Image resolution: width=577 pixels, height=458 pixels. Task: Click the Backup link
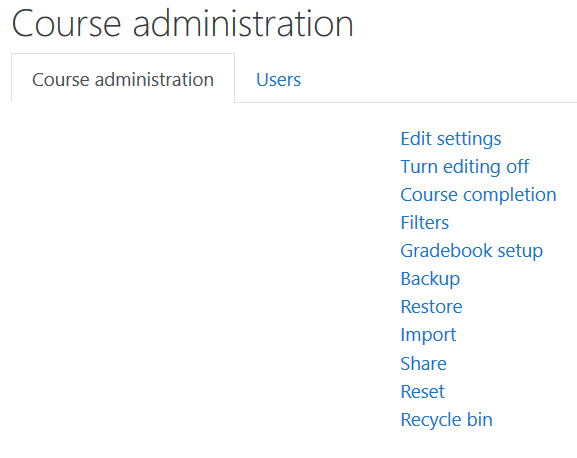coord(430,279)
